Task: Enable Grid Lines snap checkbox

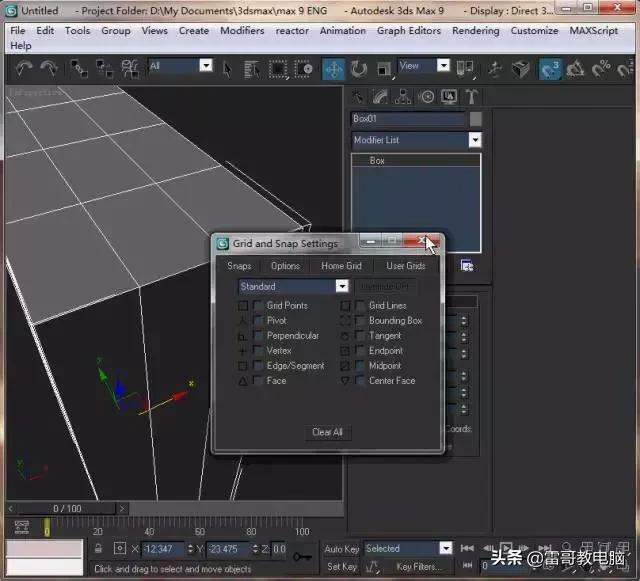Action: pyautogui.click(x=360, y=305)
